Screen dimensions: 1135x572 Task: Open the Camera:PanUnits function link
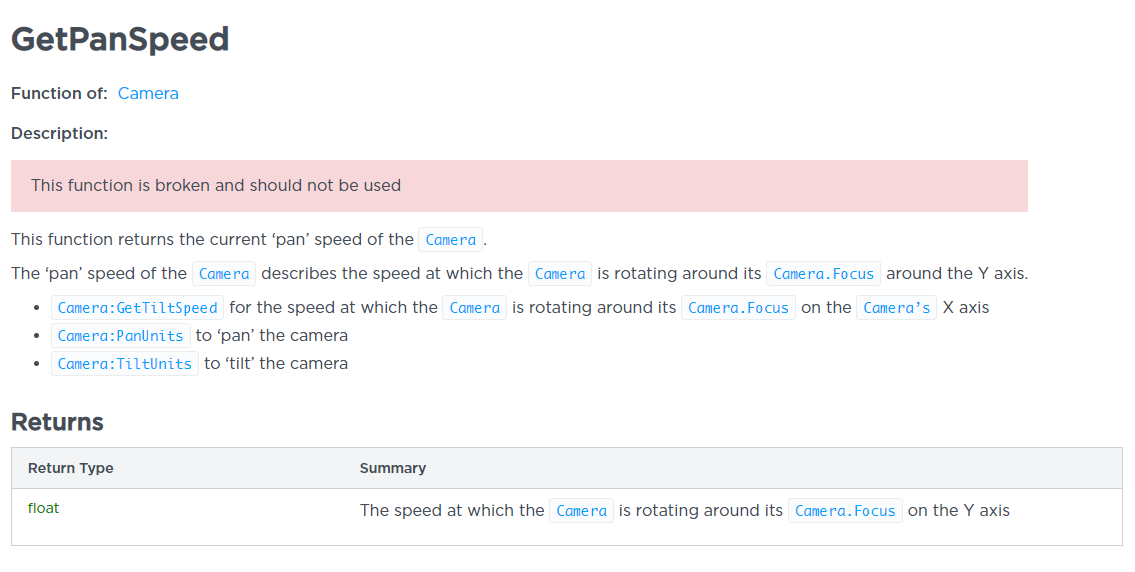coord(121,336)
